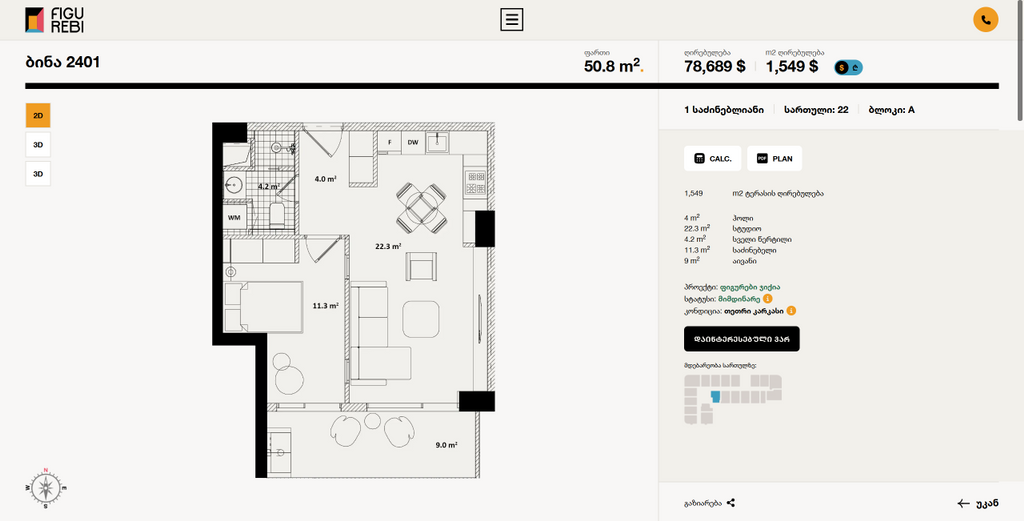Click the PDF icon in PLAN button

(762, 159)
